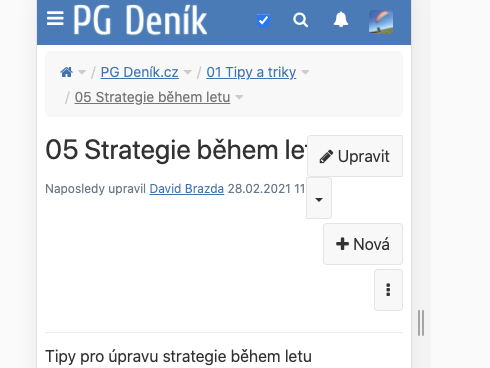490x368 pixels.
Task: Expand the 01 Tipy a triky dropdown arrow
Action: tap(305, 72)
